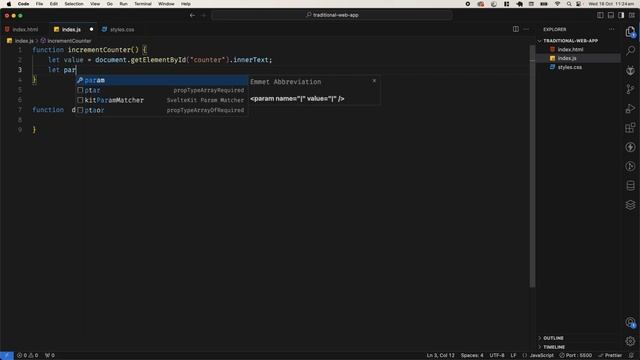Close the Emmet Abbreviation details pane
Screen dimensions: 640x360
pyautogui.click(x=374, y=81)
